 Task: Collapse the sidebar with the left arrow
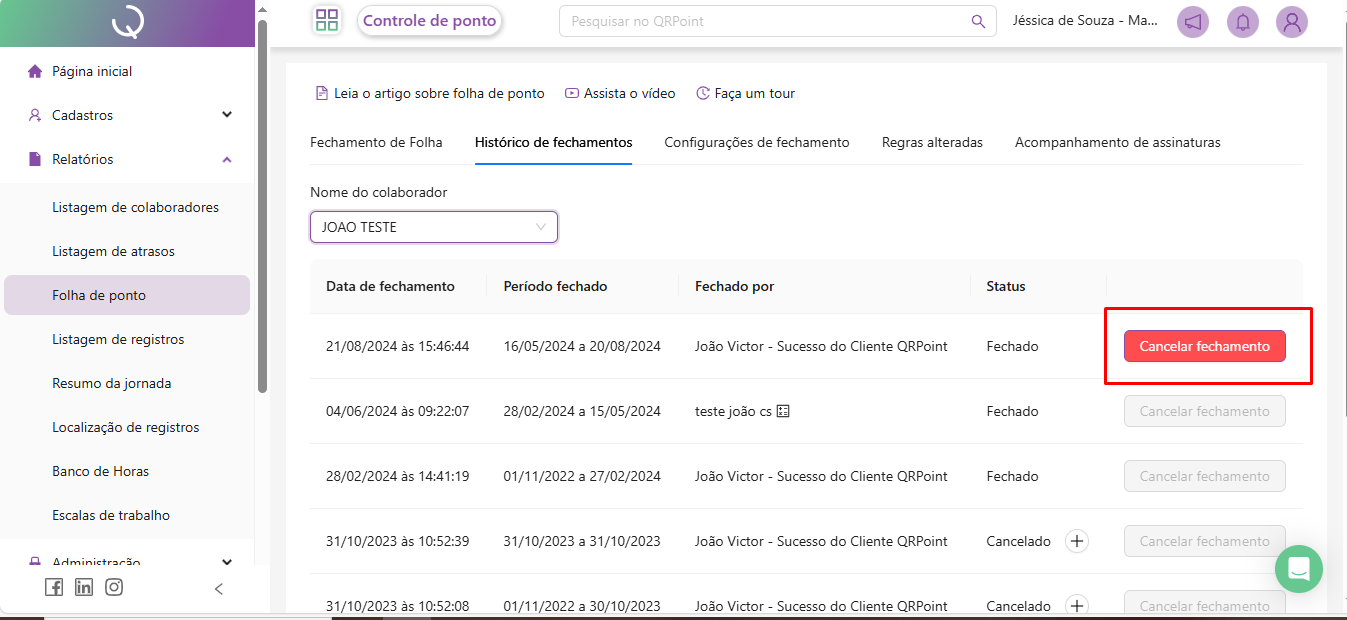tap(219, 589)
